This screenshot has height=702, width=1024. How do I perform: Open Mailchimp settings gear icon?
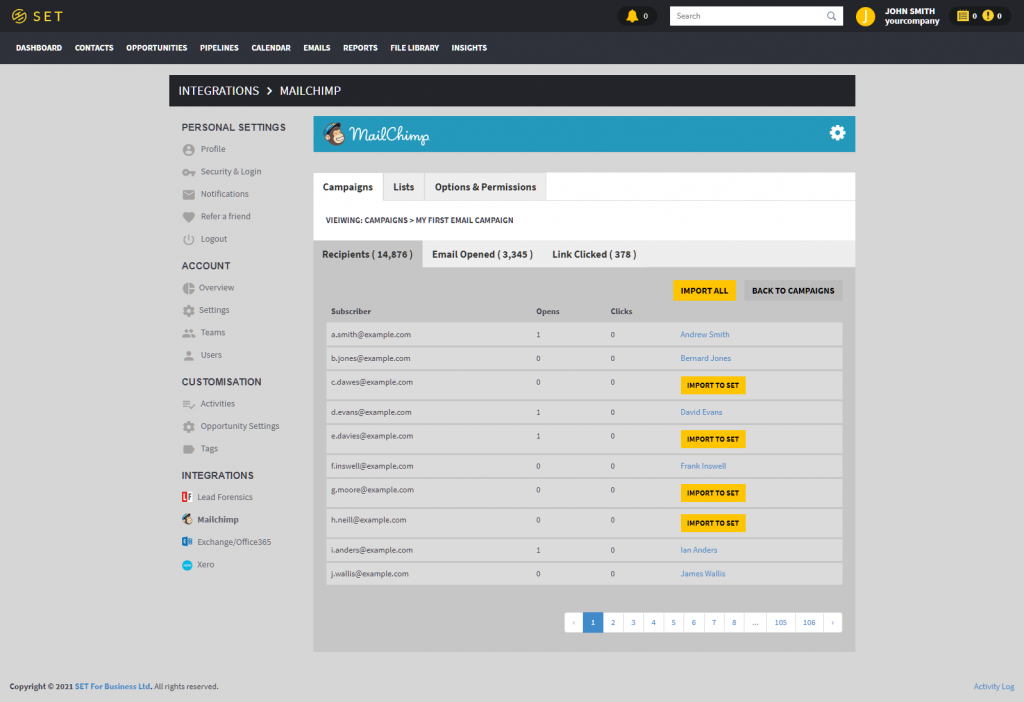click(837, 133)
